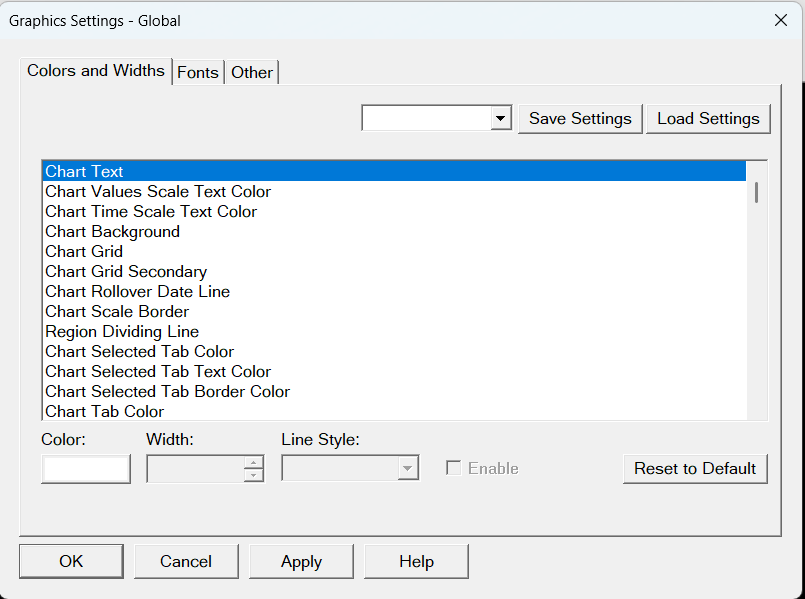Toggle the Enable checkbox
Image resolution: width=805 pixels, height=599 pixels.
click(453, 468)
